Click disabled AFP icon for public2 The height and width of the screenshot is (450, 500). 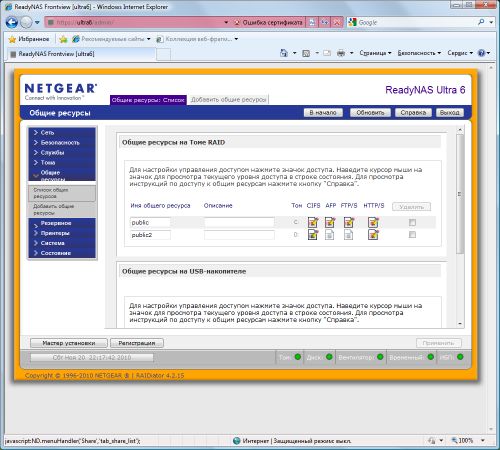pos(330,235)
